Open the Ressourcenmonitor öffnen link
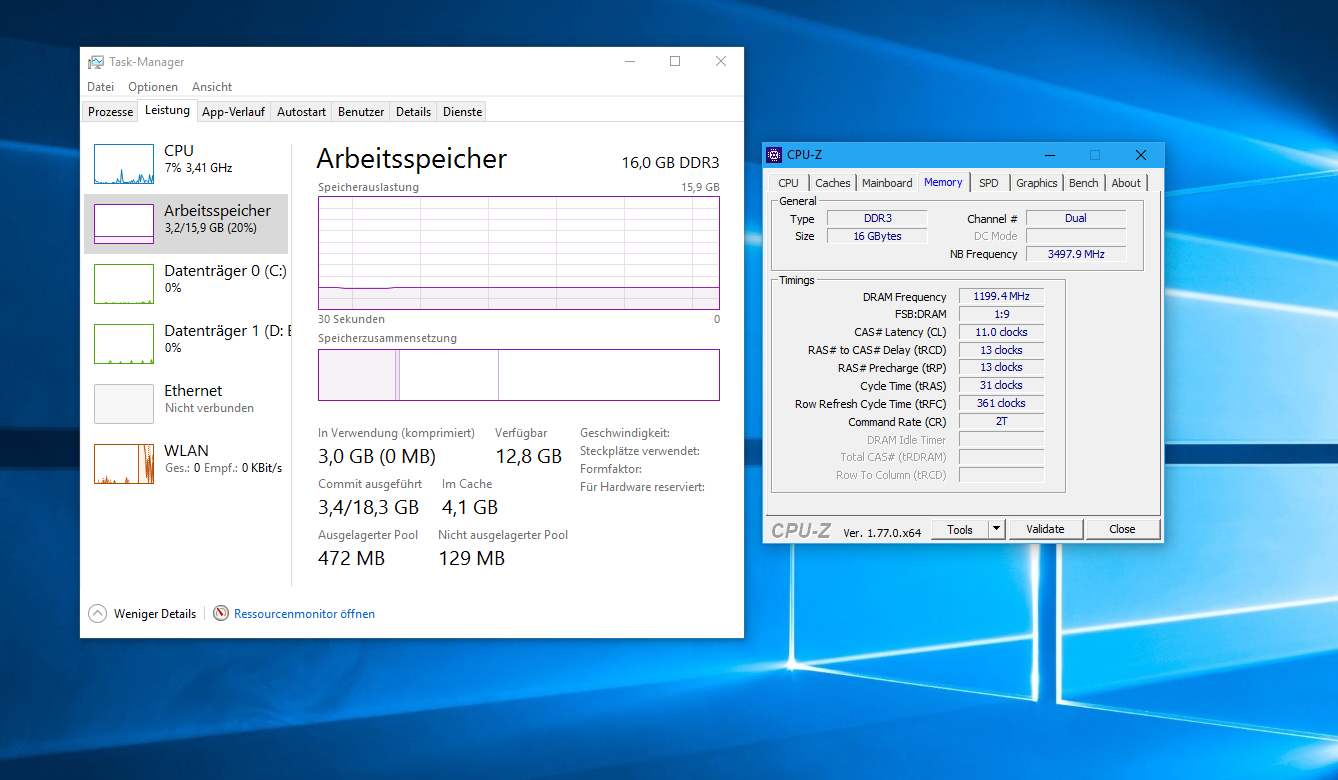Image resolution: width=1338 pixels, height=780 pixels. tap(304, 614)
